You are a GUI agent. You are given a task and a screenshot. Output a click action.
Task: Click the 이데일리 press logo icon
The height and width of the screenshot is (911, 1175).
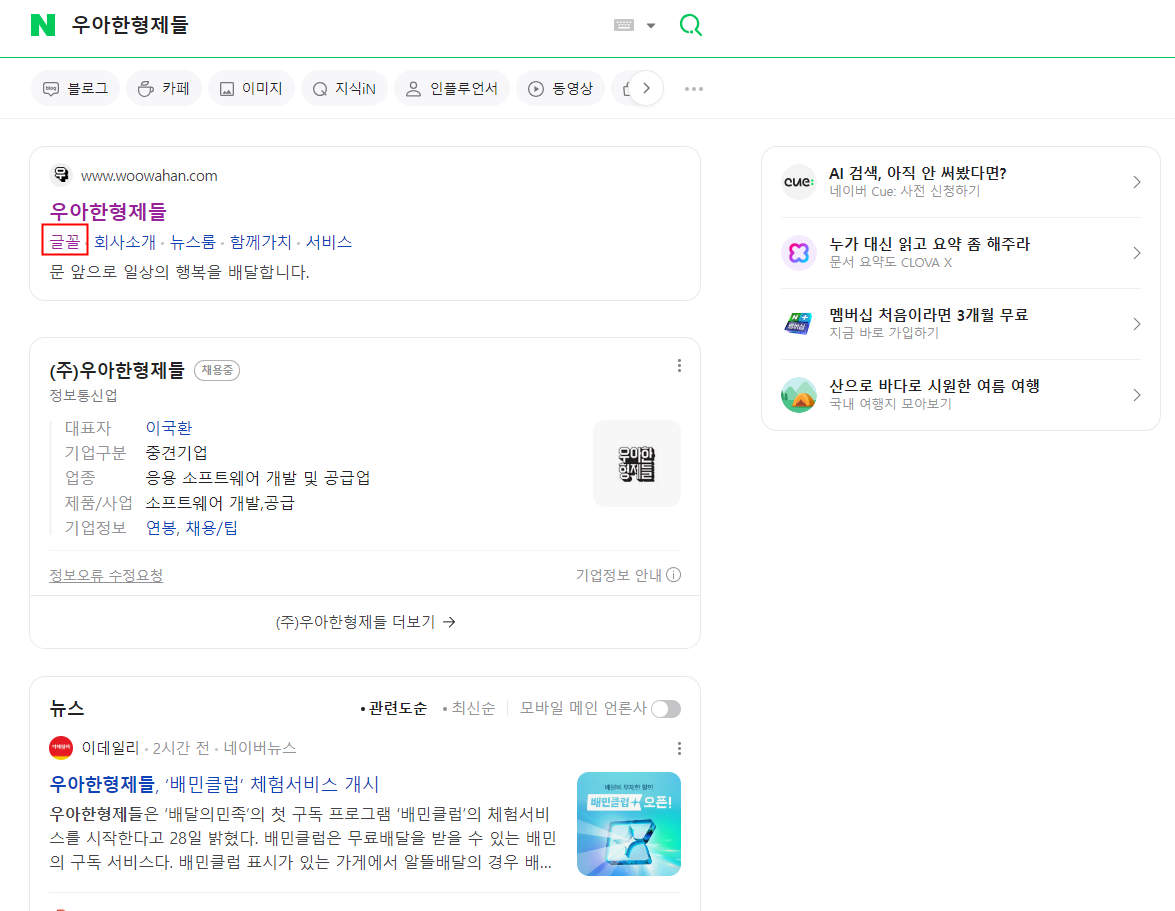click(x=61, y=748)
